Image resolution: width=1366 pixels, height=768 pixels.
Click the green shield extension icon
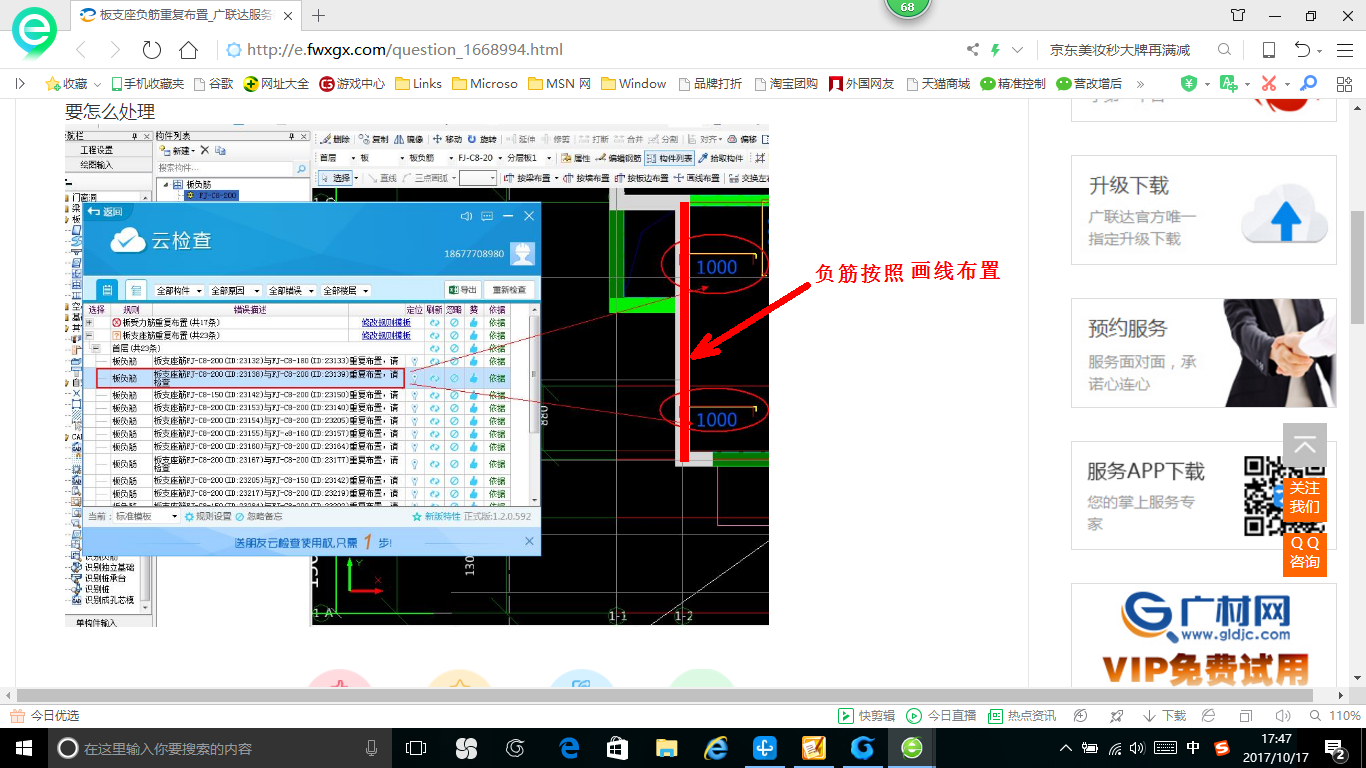1189,84
